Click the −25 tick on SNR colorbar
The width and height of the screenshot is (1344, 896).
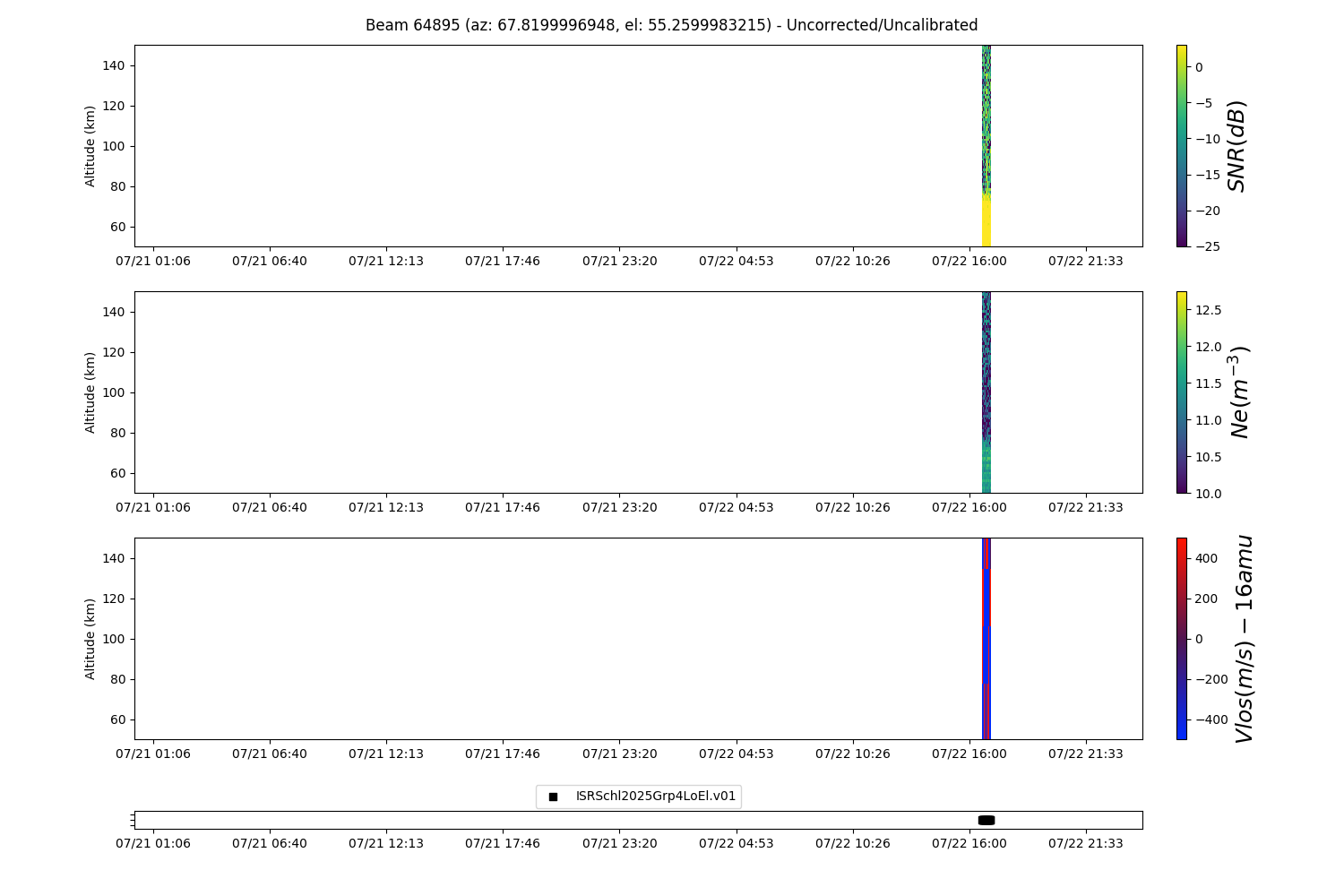click(x=1206, y=246)
